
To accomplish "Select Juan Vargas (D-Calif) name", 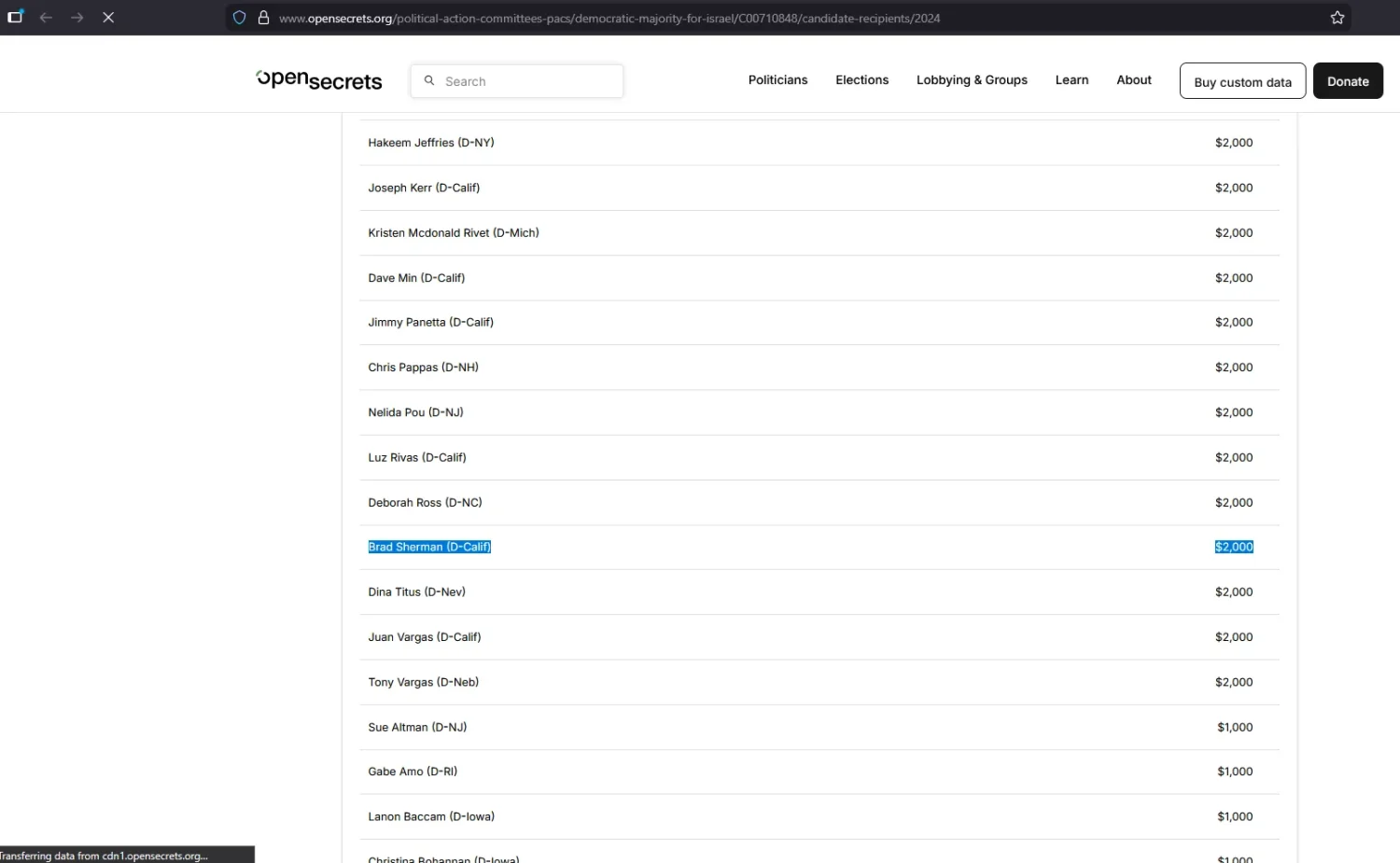I will (x=425, y=637).
